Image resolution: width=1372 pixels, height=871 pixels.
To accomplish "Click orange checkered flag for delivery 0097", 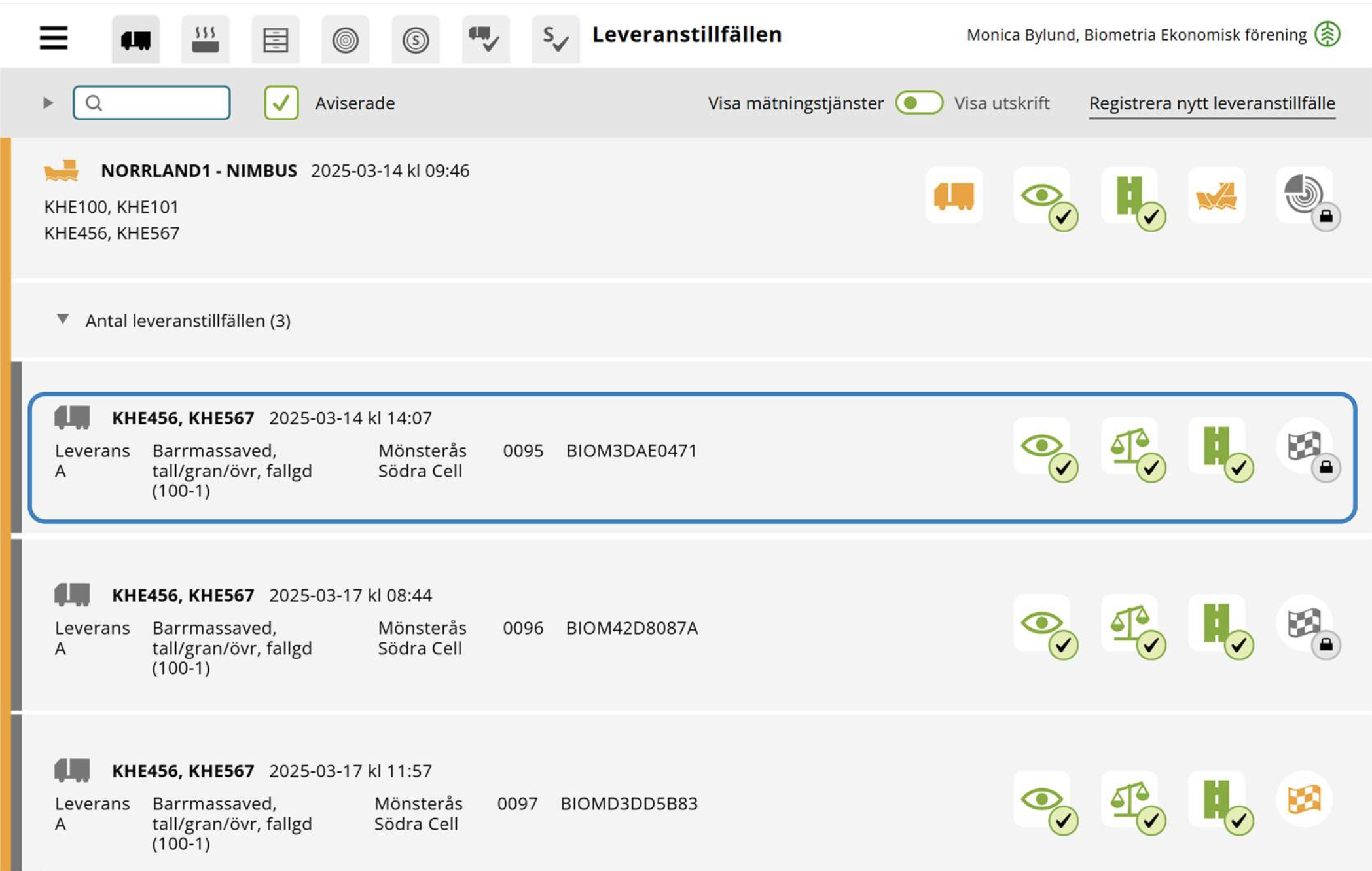I will 1304,799.
